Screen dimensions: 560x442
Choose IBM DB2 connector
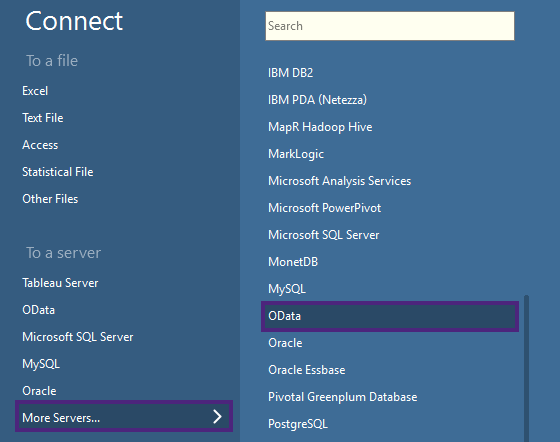coord(290,73)
